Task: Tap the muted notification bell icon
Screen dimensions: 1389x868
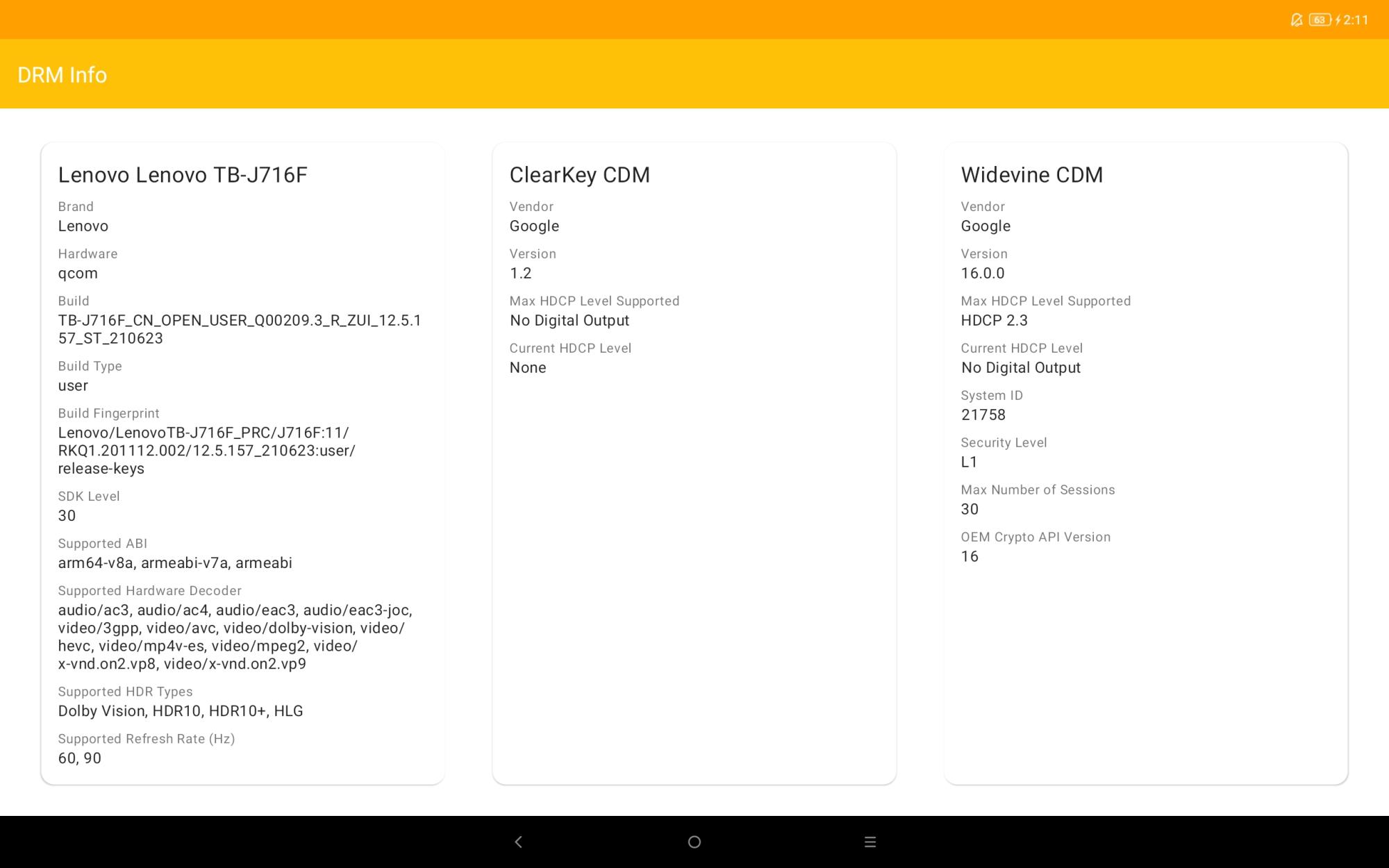Action: [x=1296, y=20]
